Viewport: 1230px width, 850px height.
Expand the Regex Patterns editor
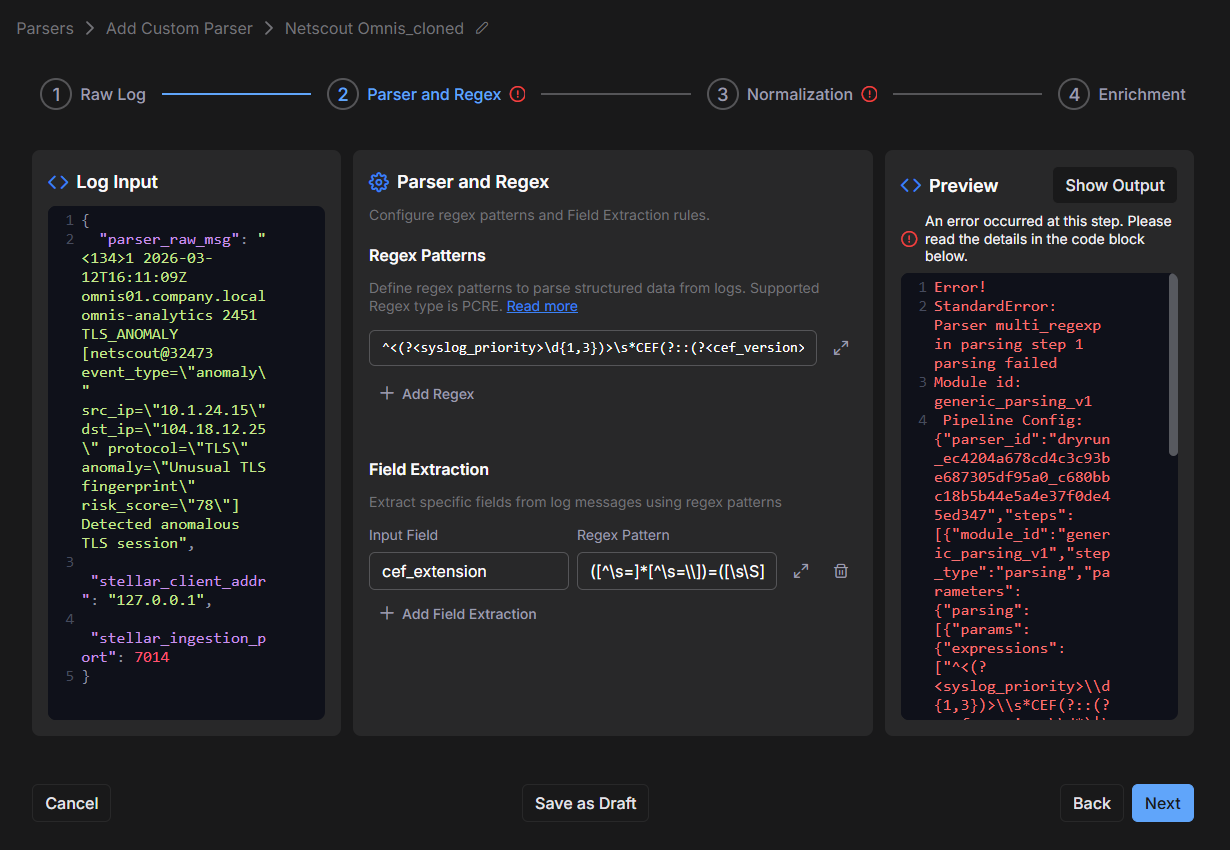tap(841, 348)
